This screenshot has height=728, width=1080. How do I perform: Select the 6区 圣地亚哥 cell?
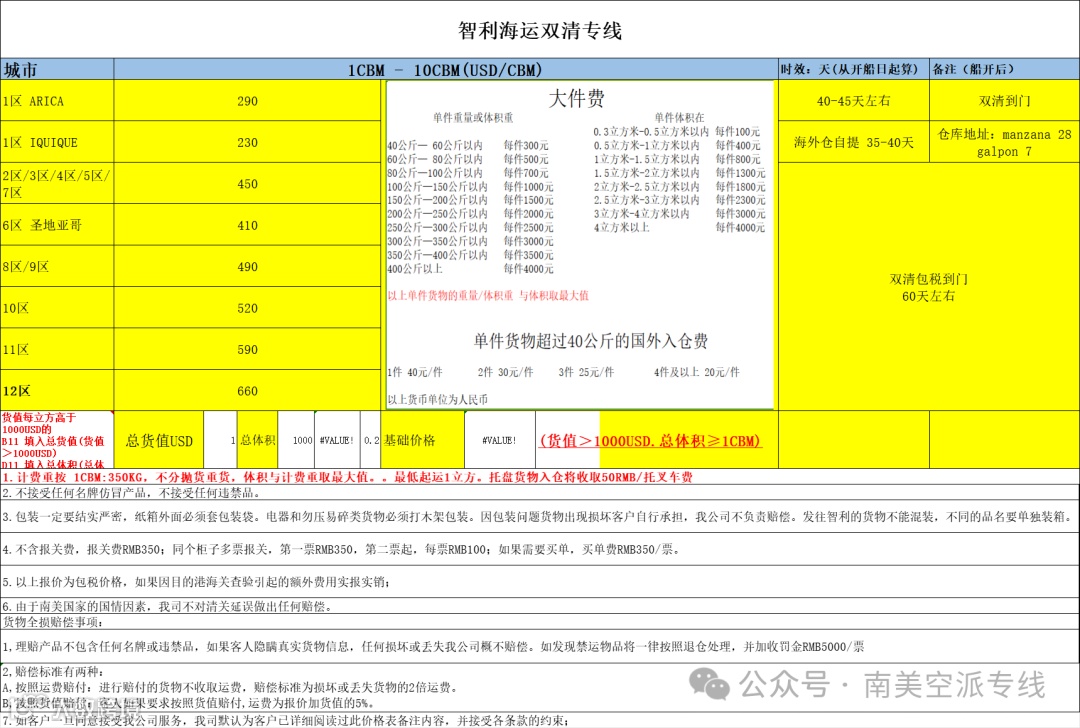pos(57,225)
